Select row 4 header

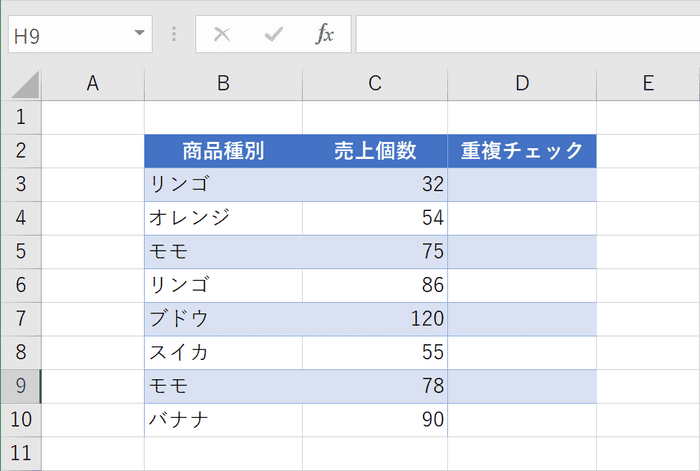(x=21, y=218)
